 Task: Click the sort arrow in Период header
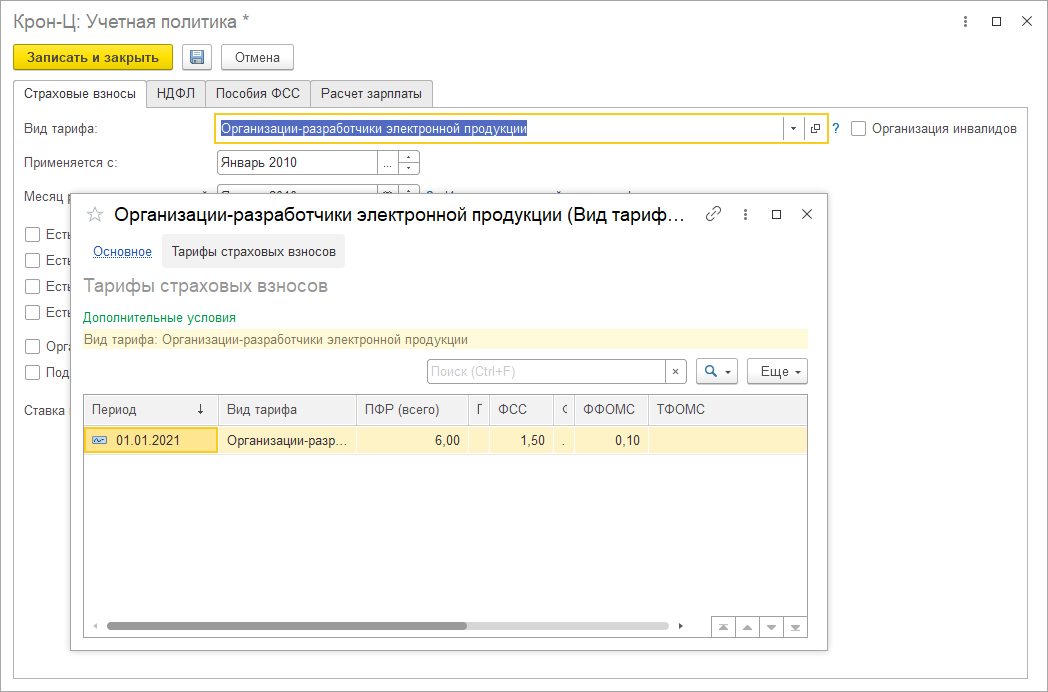point(201,410)
